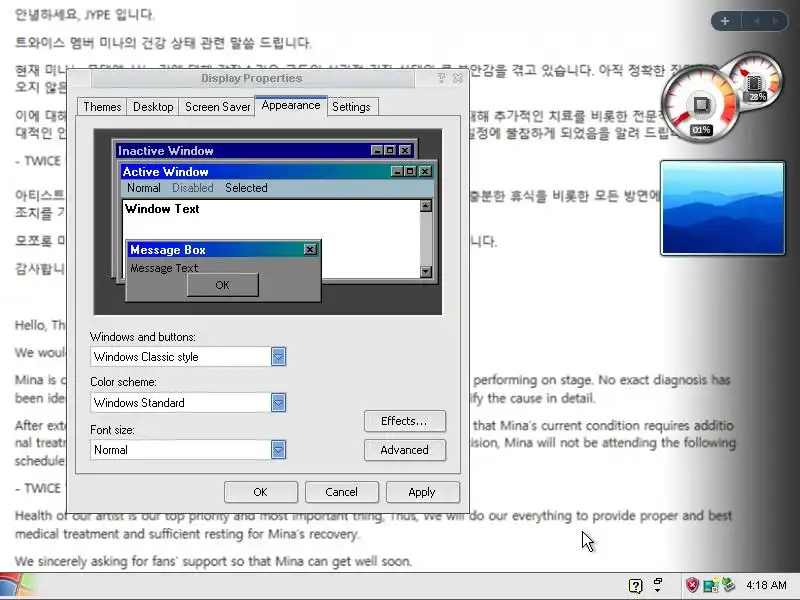Click the 4:18 AM taskbar clock
Viewport: 800px width, 600px height.
[x=766, y=585]
